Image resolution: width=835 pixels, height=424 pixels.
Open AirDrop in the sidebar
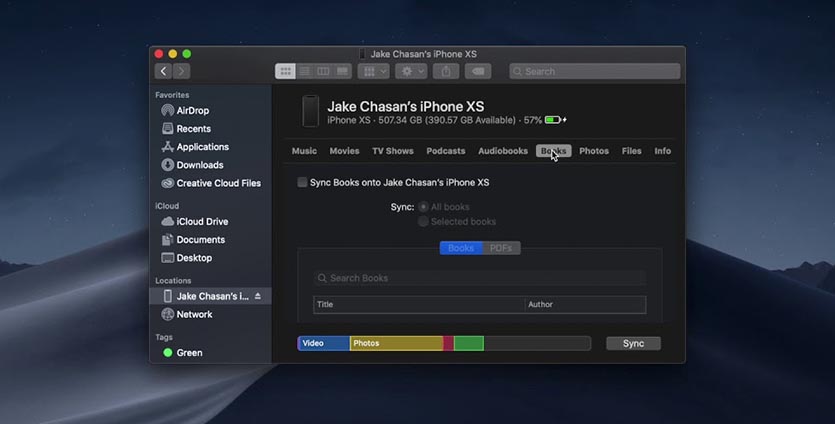tap(192, 110)
